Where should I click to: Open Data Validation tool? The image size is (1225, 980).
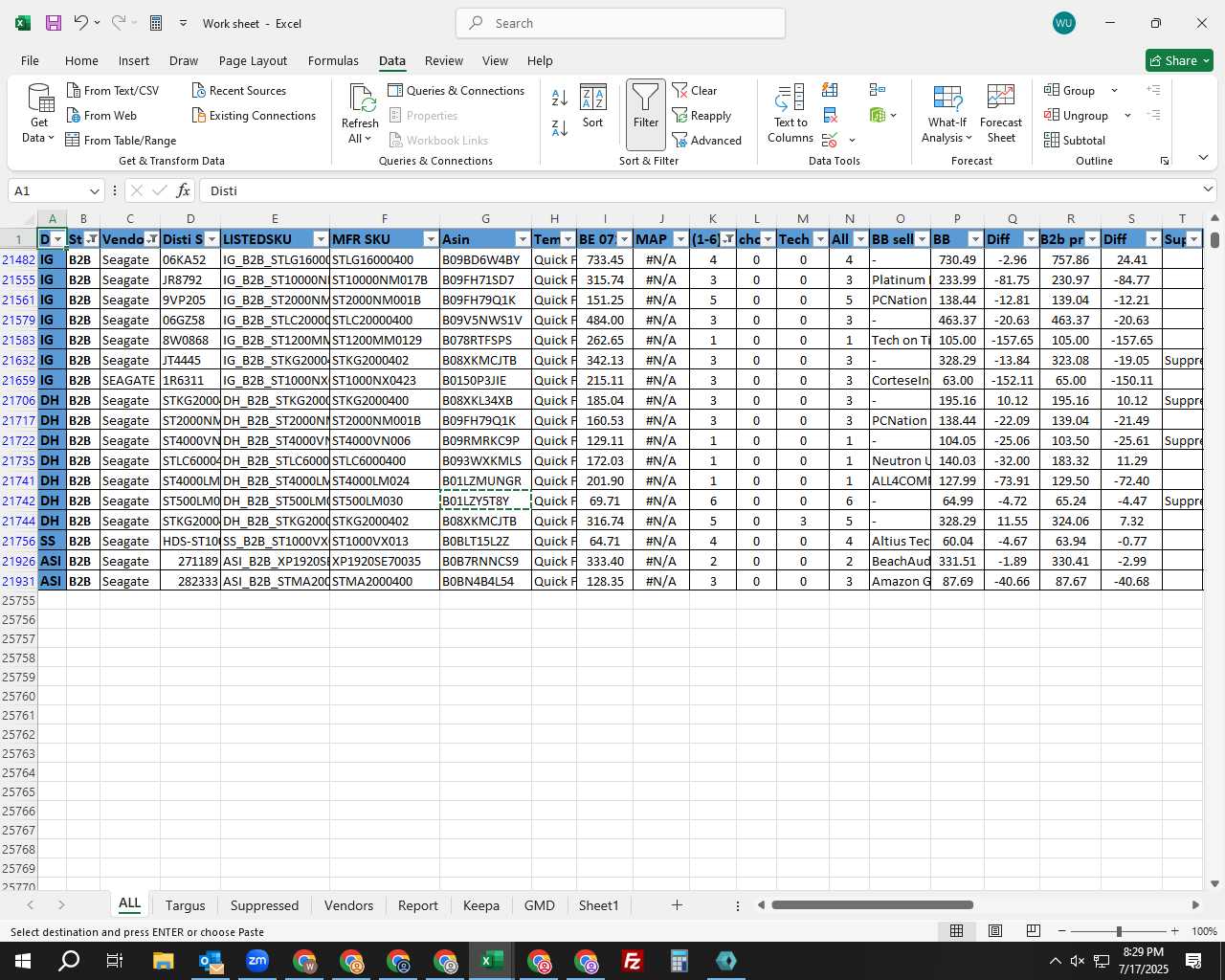[x=830, y=140]
